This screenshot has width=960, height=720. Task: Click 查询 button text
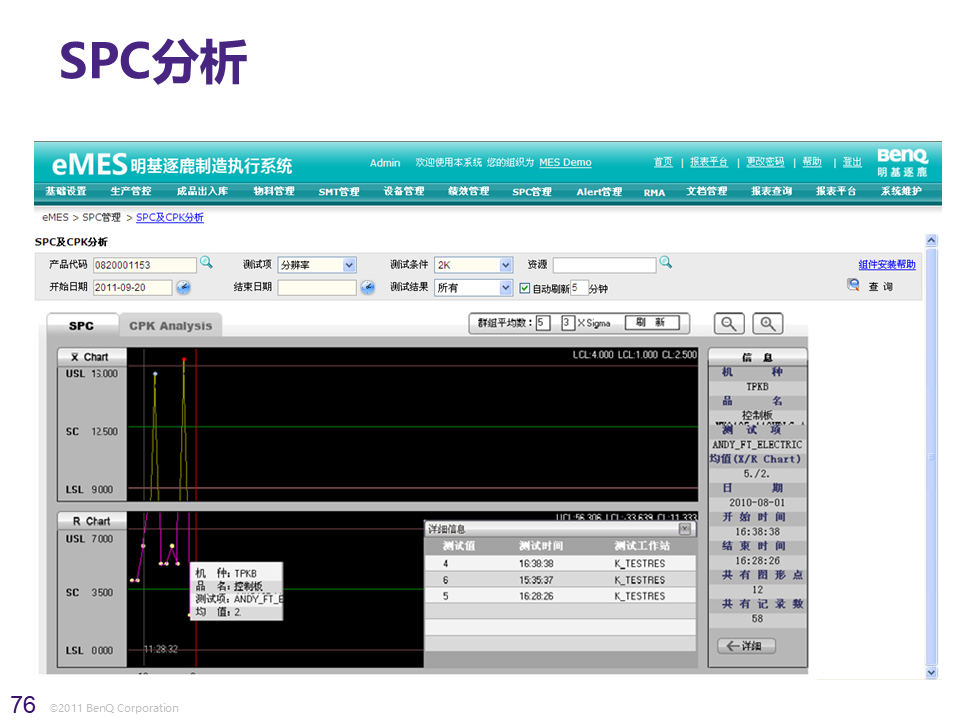tap(880, 287)
